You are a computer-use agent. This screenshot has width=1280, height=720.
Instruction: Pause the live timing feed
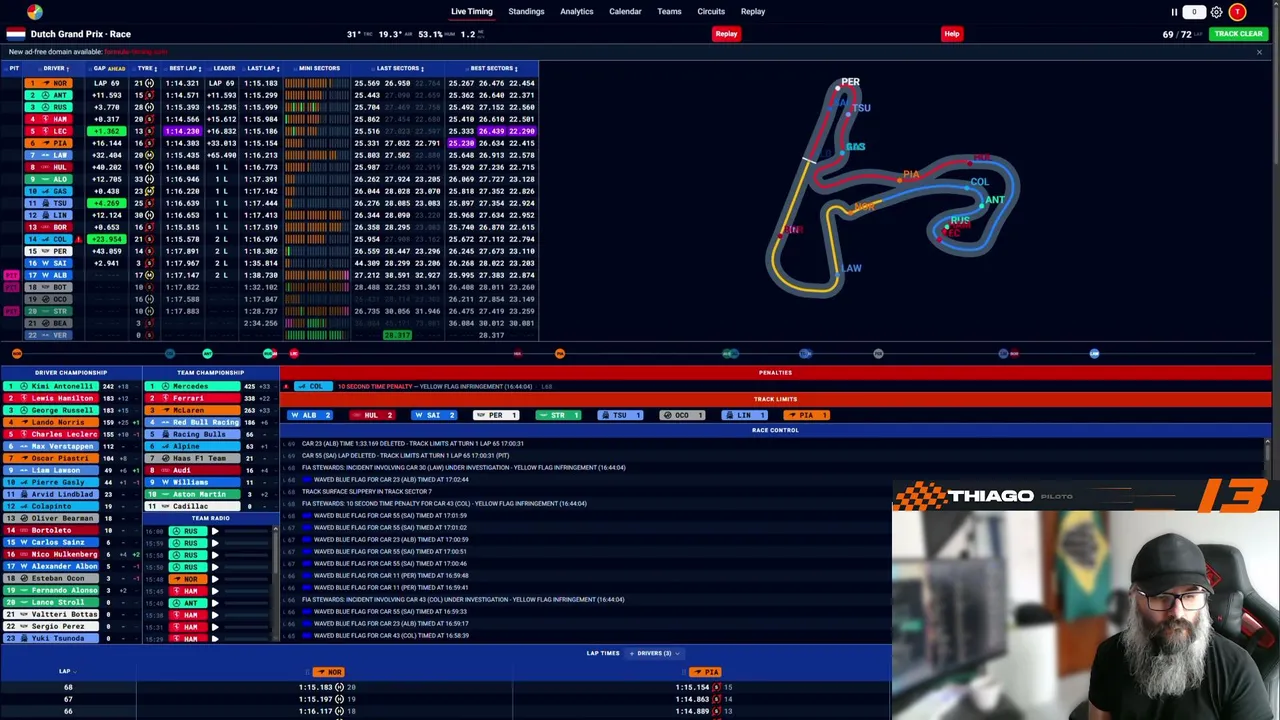1174,12
